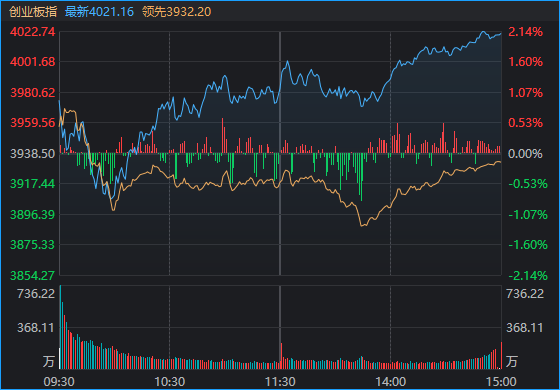The width and height of the screenshot is (560, 390).
Task: Click the -2.14% bottom percentage label
Action: point(528,276)
